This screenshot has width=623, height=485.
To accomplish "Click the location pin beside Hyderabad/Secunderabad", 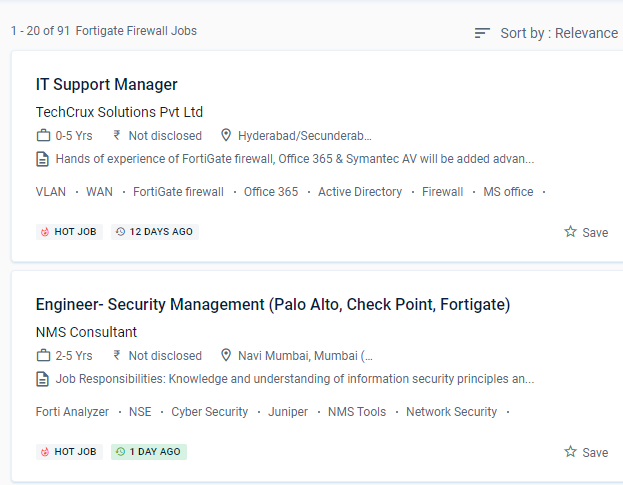I will (x=226, y=135).
